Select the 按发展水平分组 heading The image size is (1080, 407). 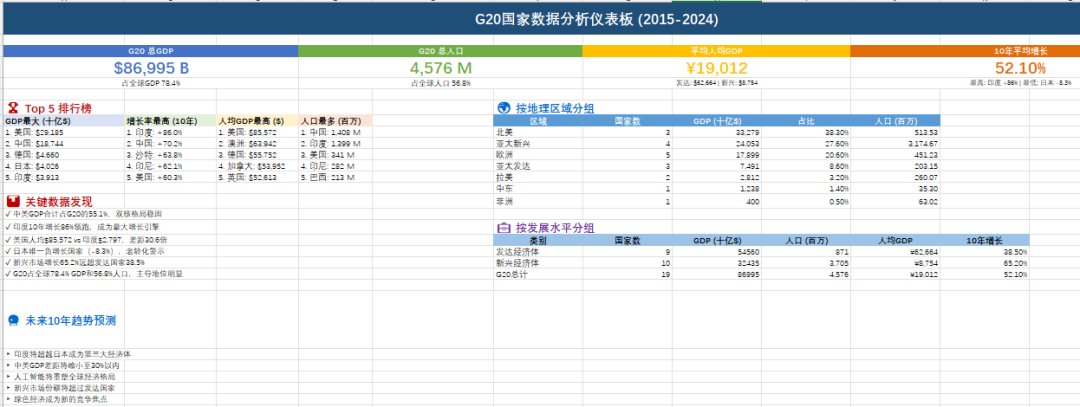(554, 227)
